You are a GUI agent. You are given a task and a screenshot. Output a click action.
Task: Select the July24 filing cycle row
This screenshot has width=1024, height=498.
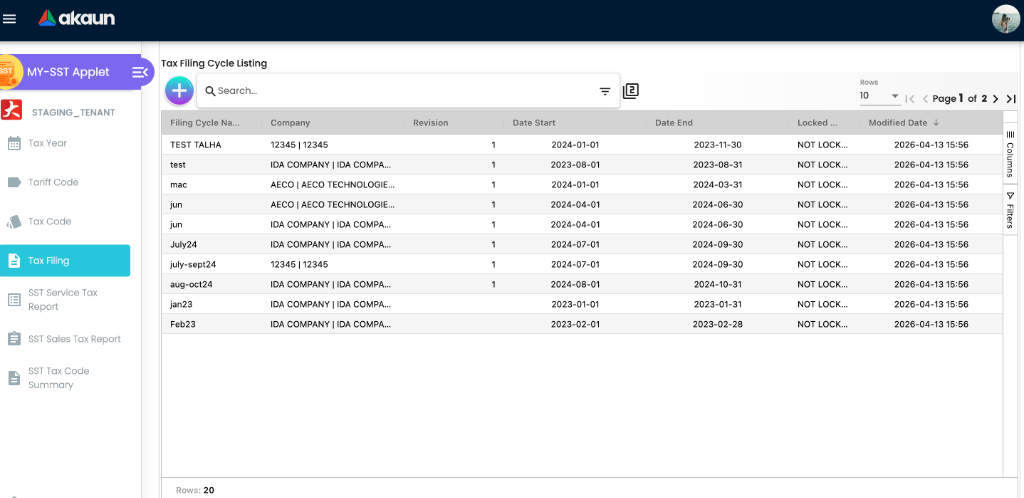(x=582, y=245)
